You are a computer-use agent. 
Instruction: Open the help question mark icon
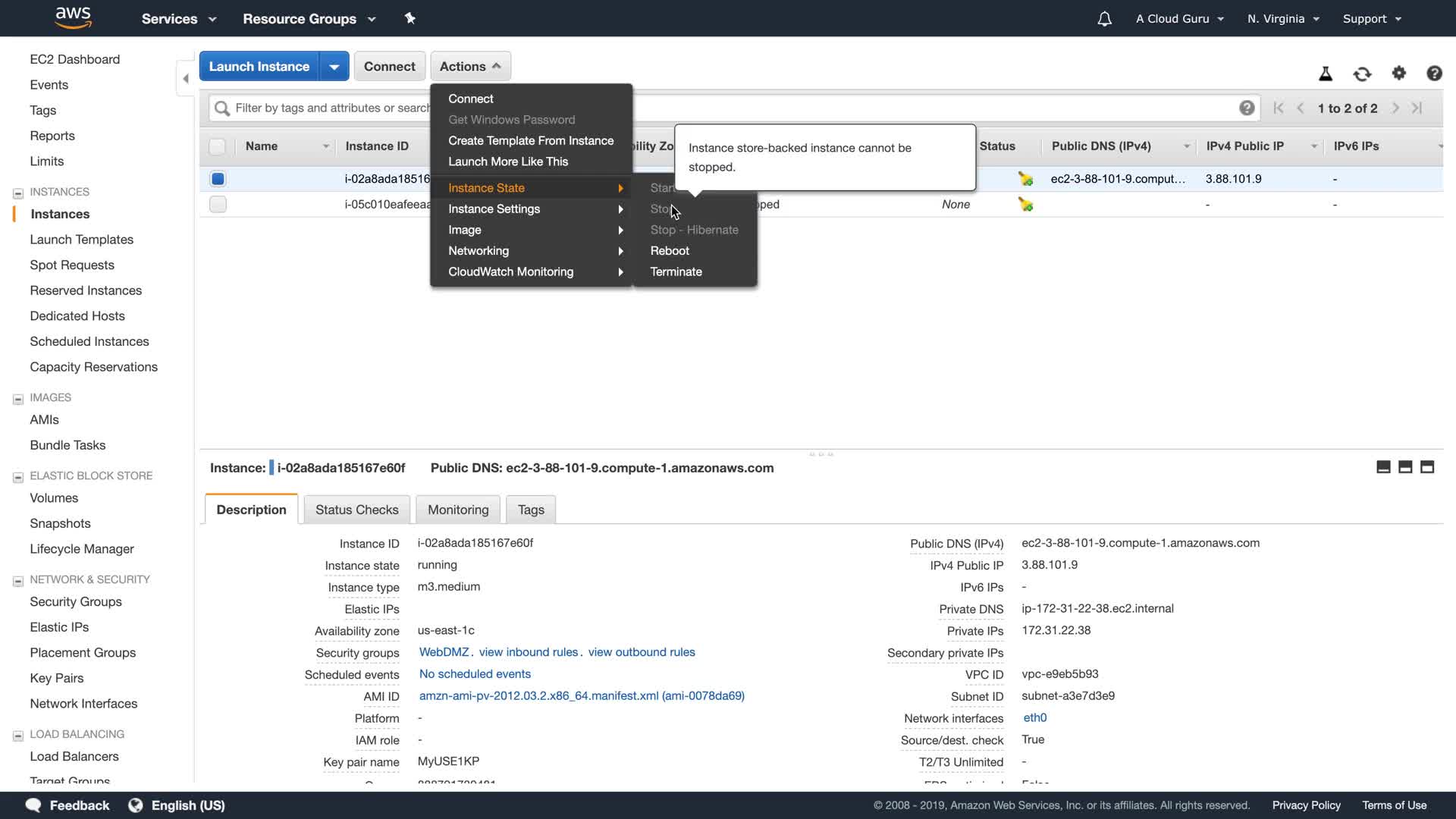click(1434, 74)
